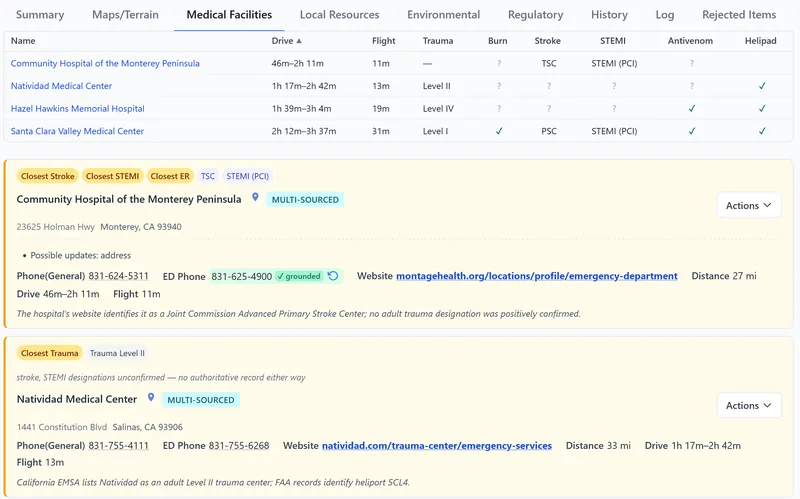800x499 pixels.
Task: Click Antivenom checkmark in Hazel Hawkins row
Action: coord(691,108)
